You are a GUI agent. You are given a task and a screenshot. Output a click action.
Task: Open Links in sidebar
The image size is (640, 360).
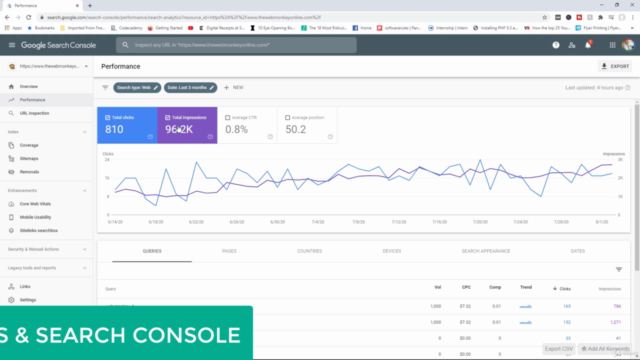25,287
